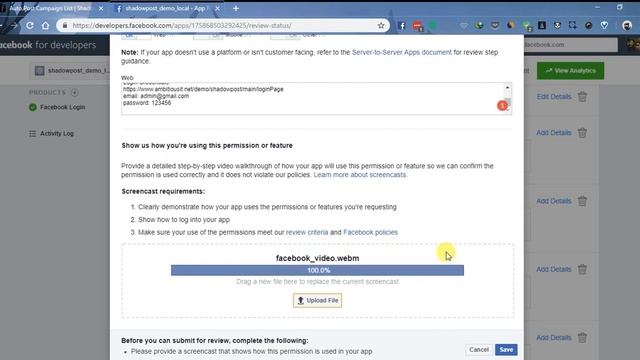Click the browser forward arrow
640x360 pixels.
14,25
